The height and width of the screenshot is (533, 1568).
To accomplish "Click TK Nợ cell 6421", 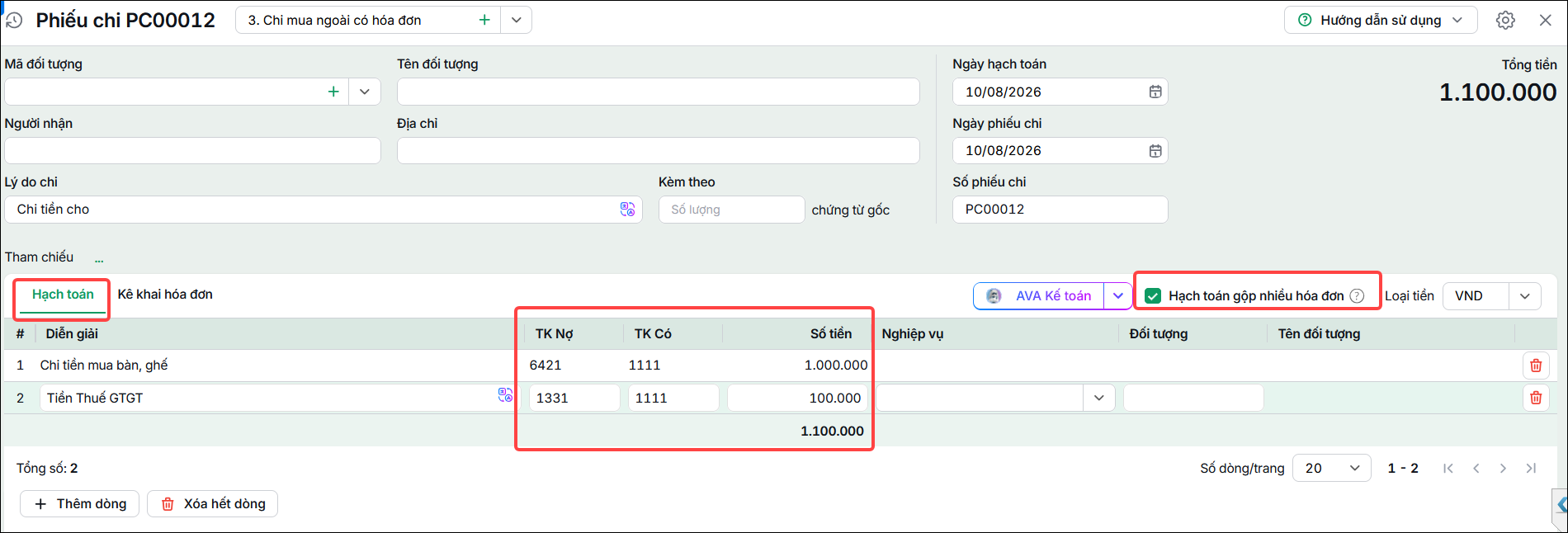I will pos(574,365).
